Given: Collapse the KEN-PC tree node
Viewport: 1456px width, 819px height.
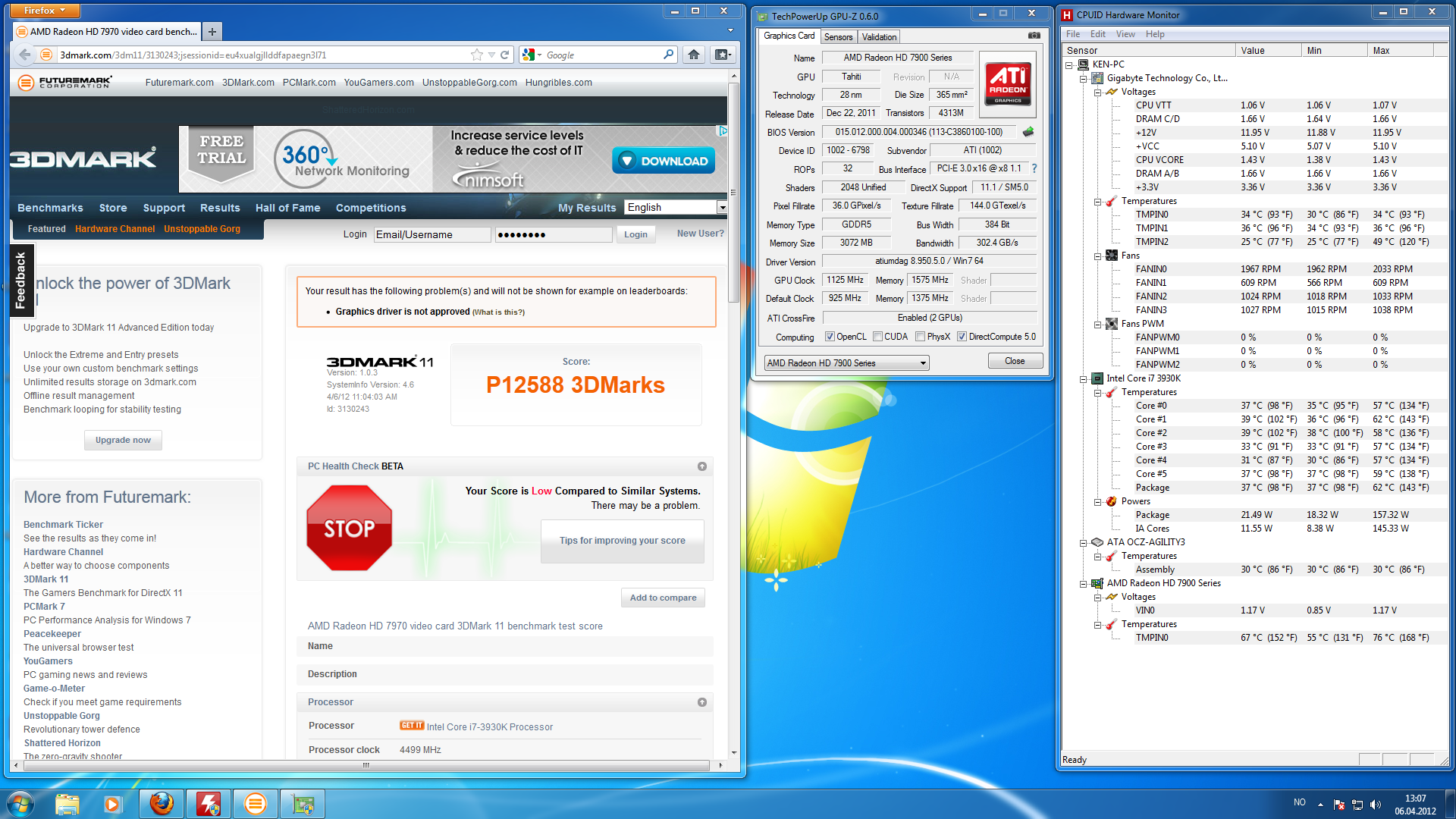Looking at the screenshot, I should (1069, 64).
